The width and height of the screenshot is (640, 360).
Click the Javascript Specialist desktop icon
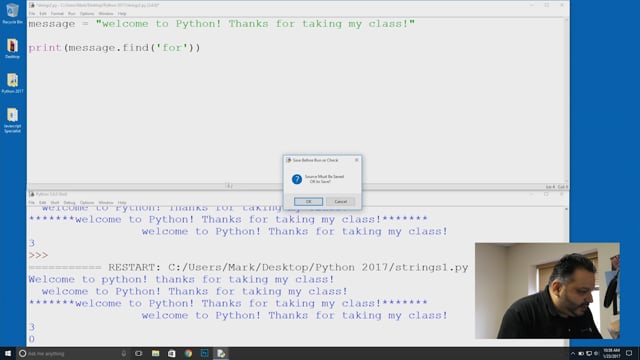12,120
